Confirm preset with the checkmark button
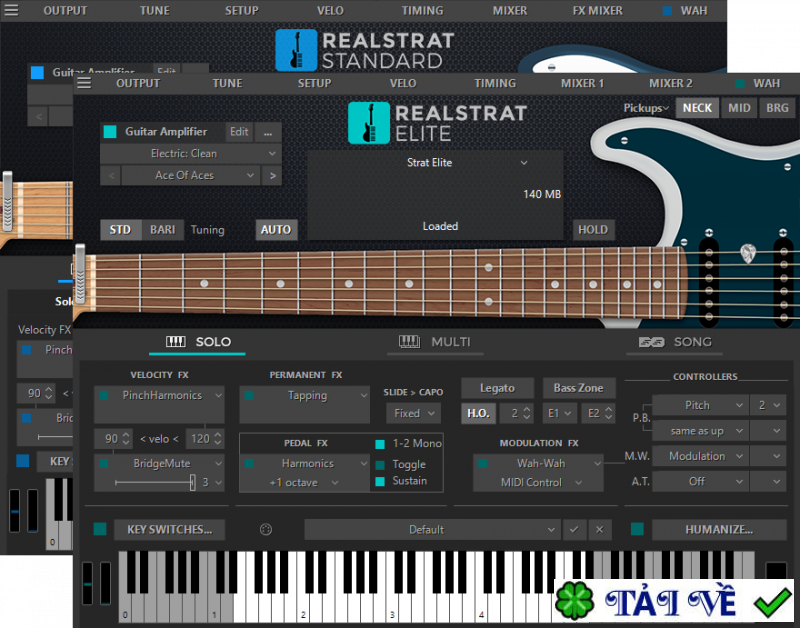 pyautogui.click(x=574, y=530)
